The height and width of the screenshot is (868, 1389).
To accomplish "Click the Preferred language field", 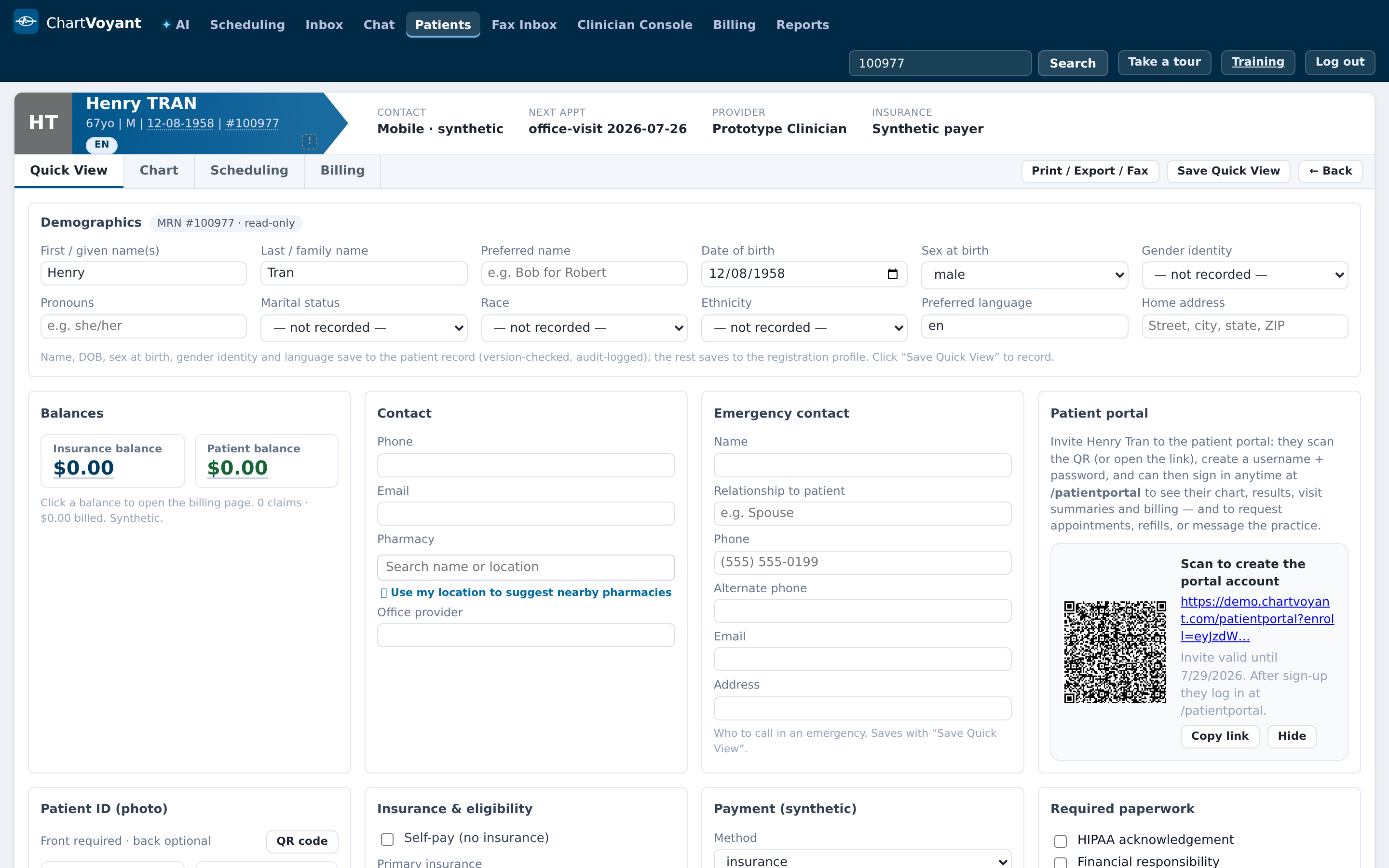I will tap(1024, 326).
